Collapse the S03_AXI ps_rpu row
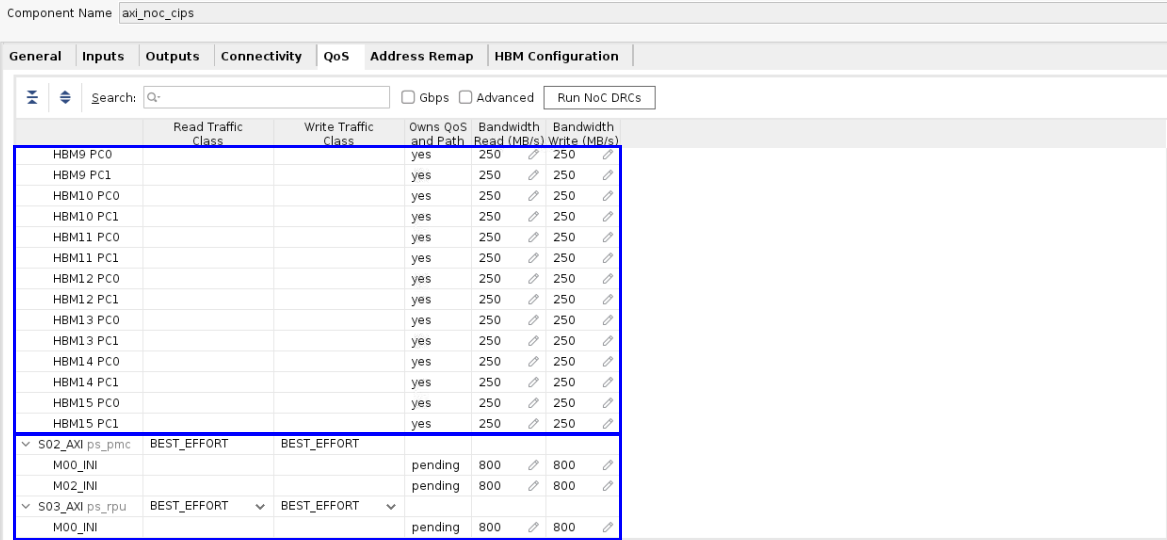Viewport: 1167px width, 540px height. 24,506
